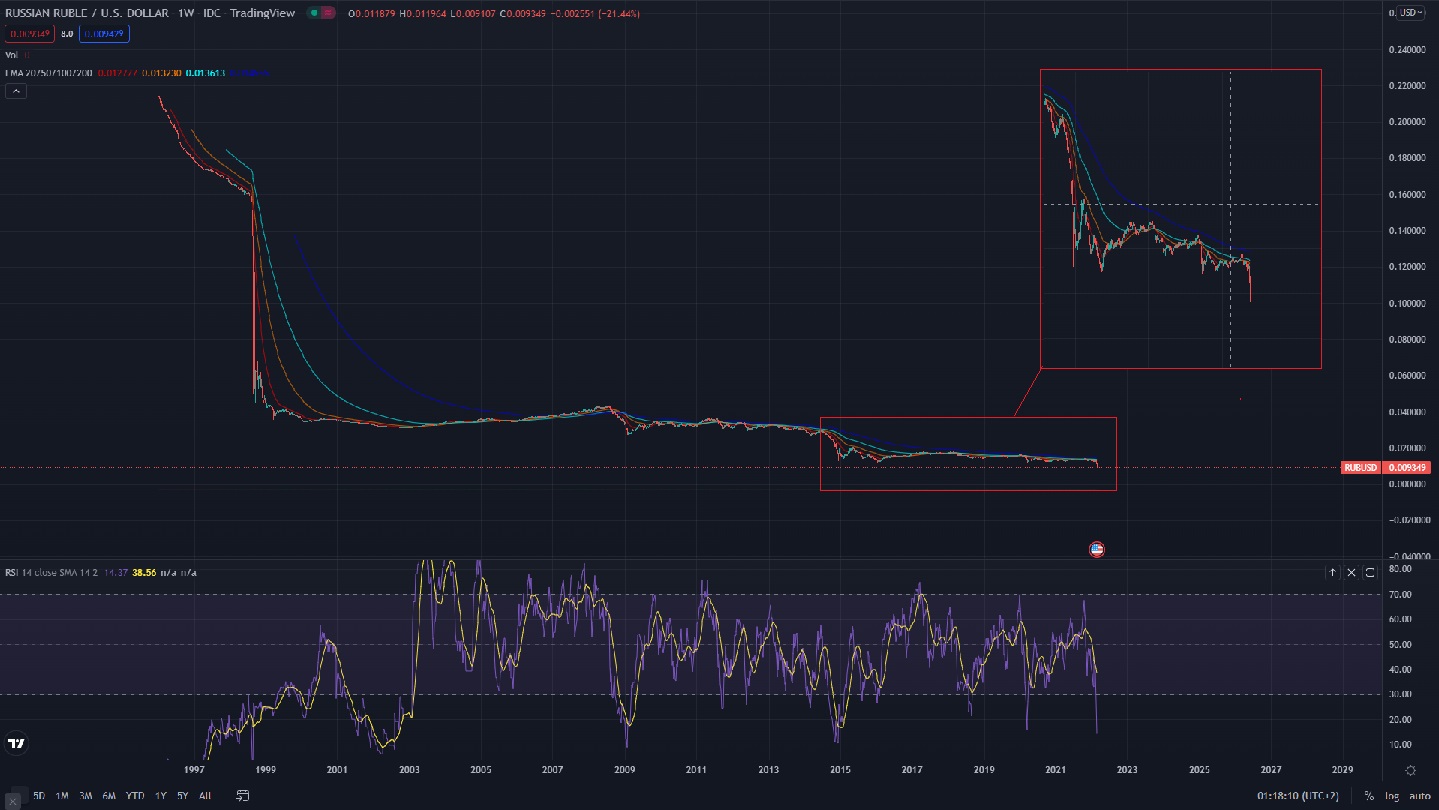
Task: Select the YTD time range
Action: pyautogui.click(x=135, y=796)
